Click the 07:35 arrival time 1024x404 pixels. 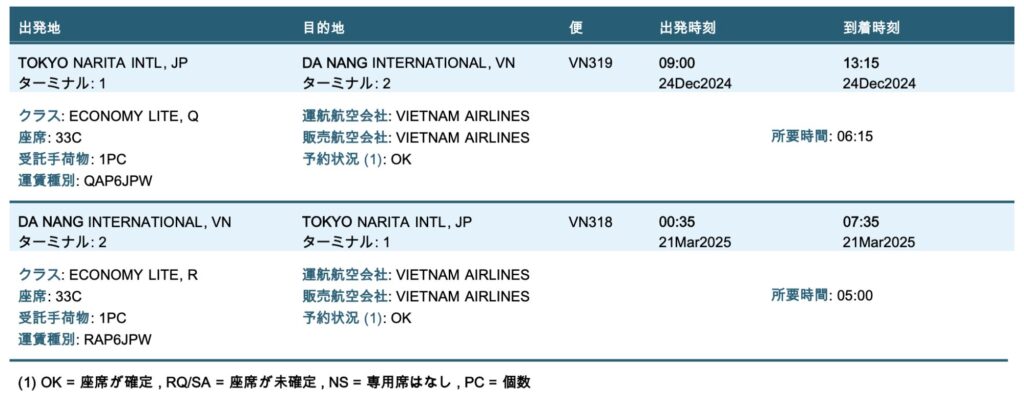coord(861,222)
